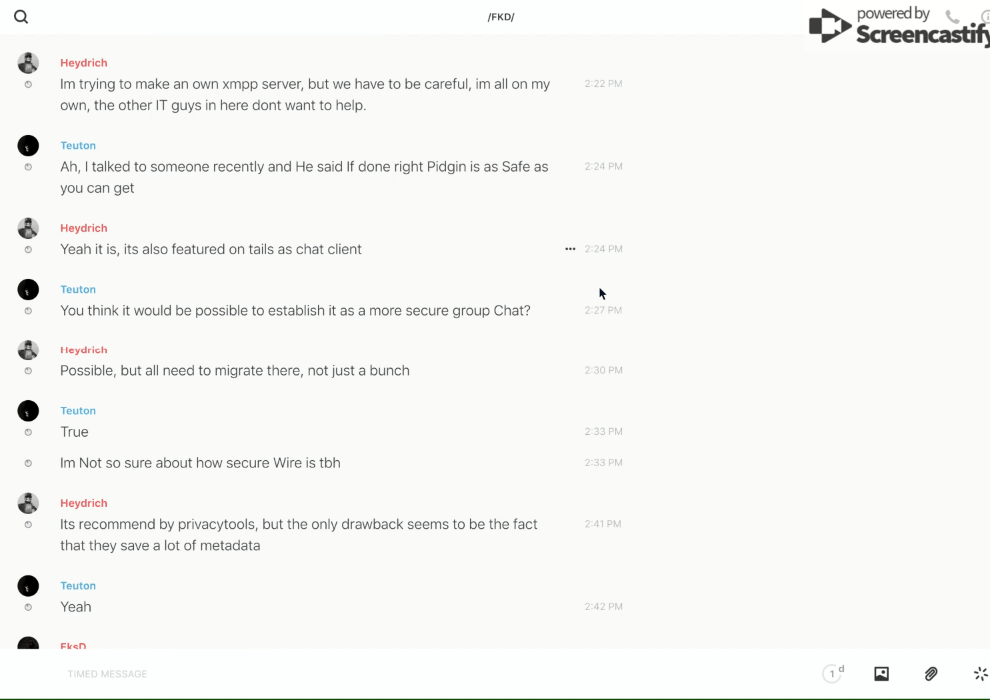Start a voice call with the phone icon
Image resolution: width=990 pixels, height=700 pixels.
[x=952, y=17]
